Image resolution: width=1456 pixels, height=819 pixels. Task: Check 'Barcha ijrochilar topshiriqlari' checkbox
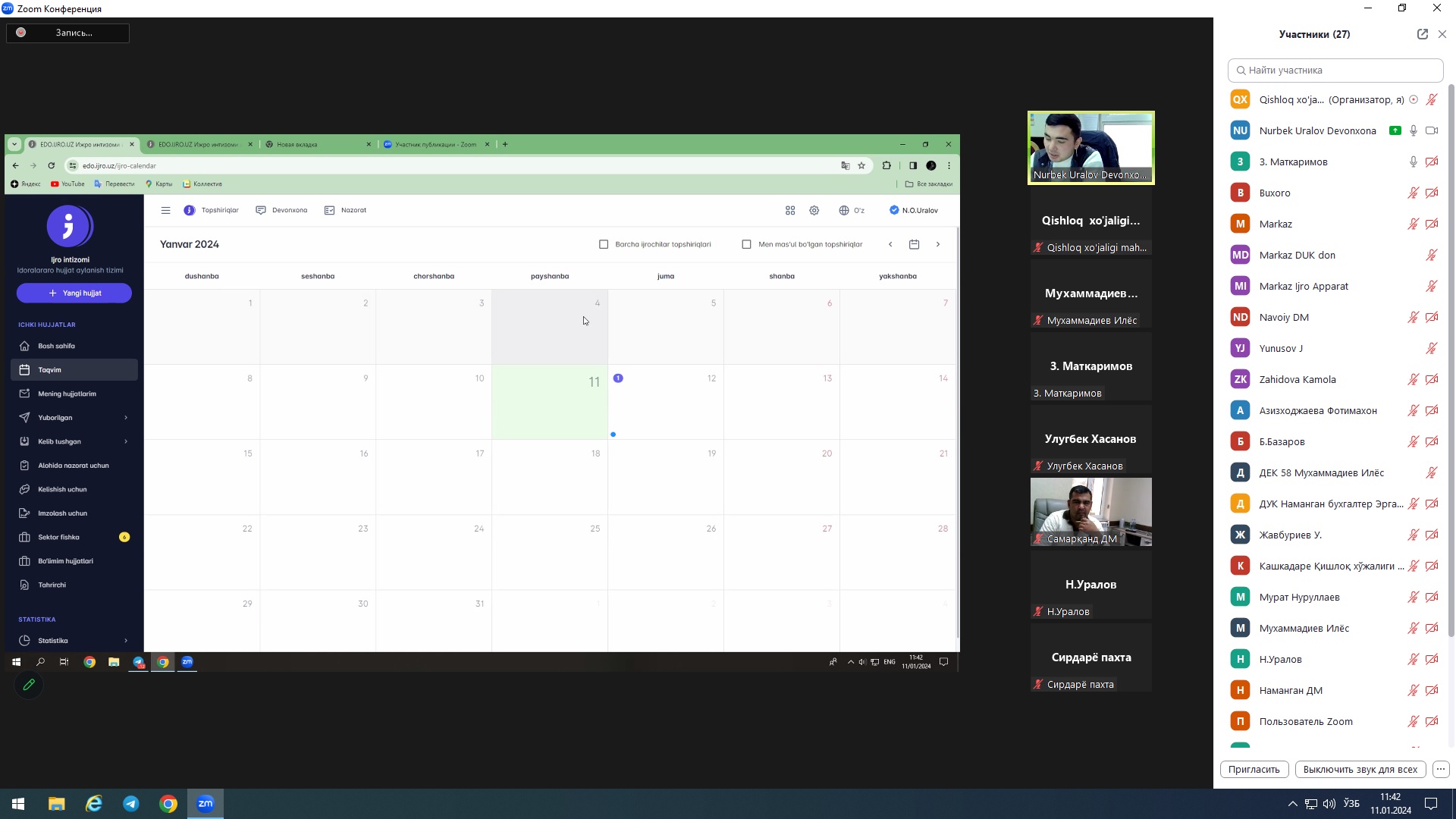[604, 244]
